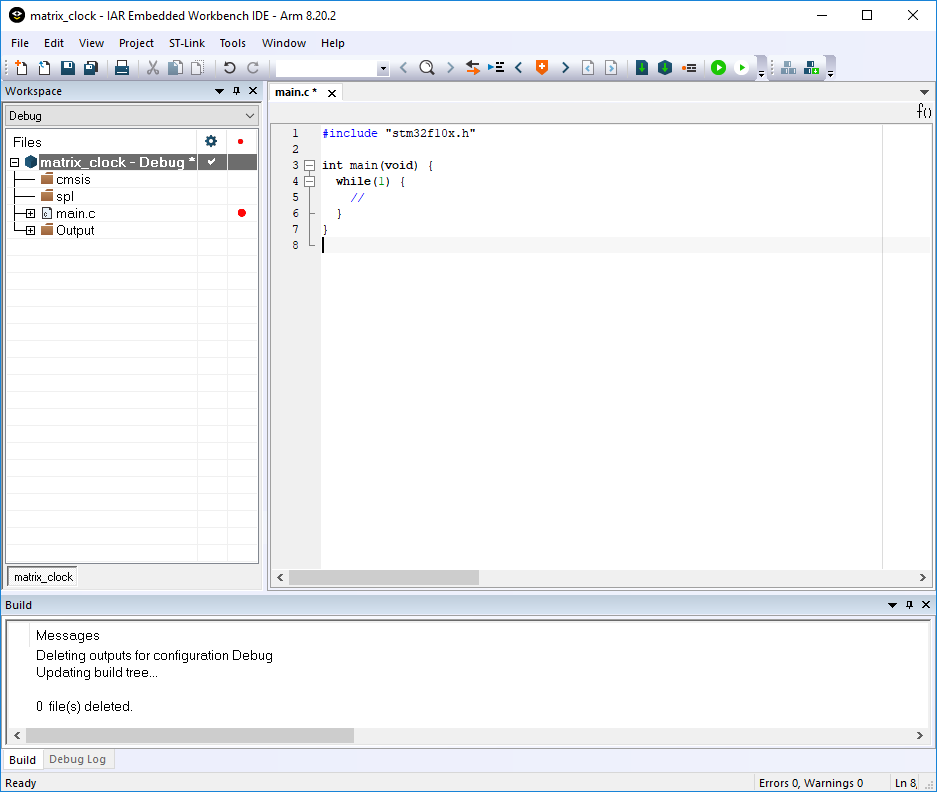Toggle checkmark on matrix_clock - Debug row
The height and width of the screenshot is (792, 937).
(x=212, y=161)
